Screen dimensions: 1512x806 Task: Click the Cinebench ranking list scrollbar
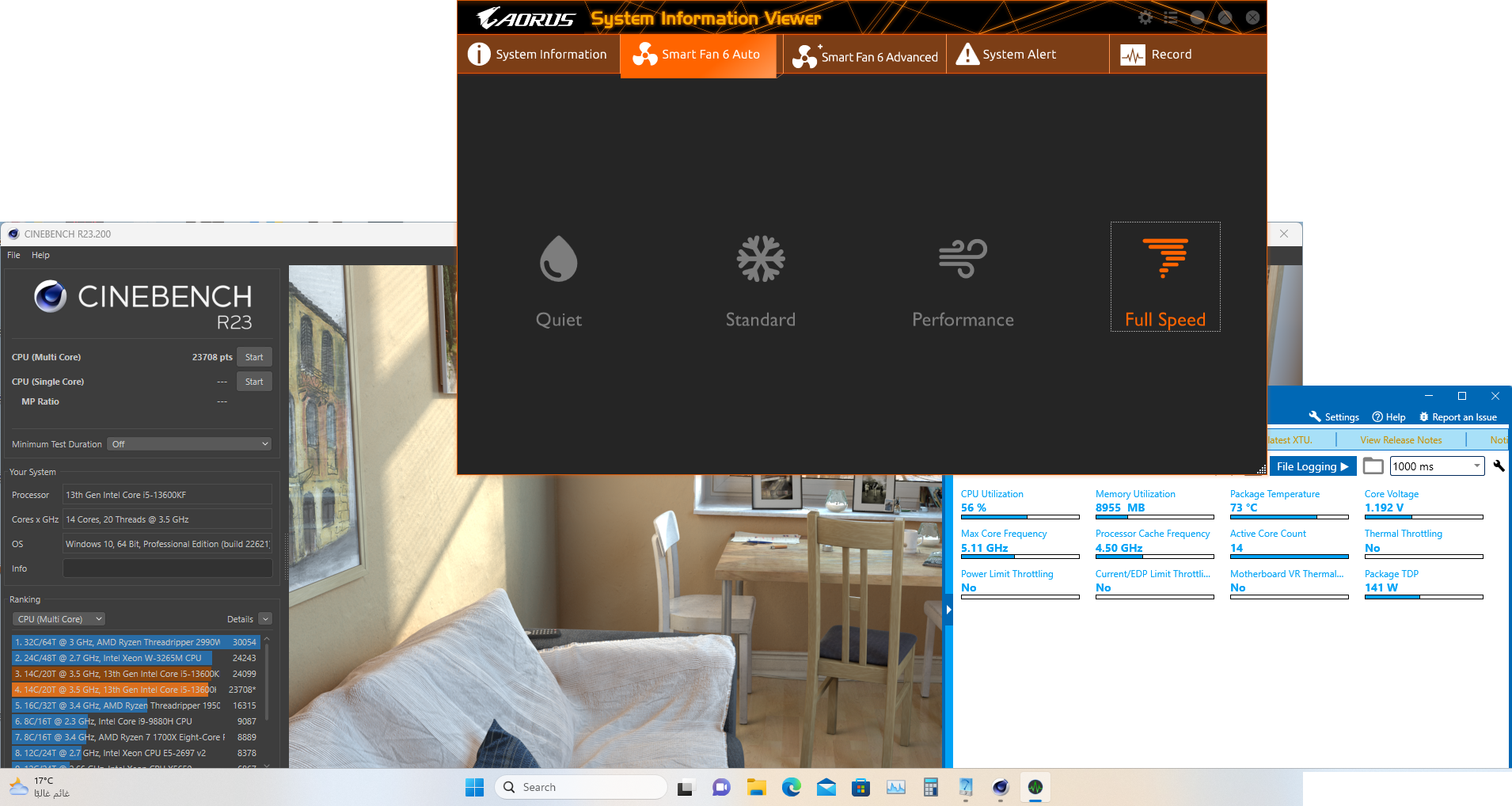click(267, 681)
